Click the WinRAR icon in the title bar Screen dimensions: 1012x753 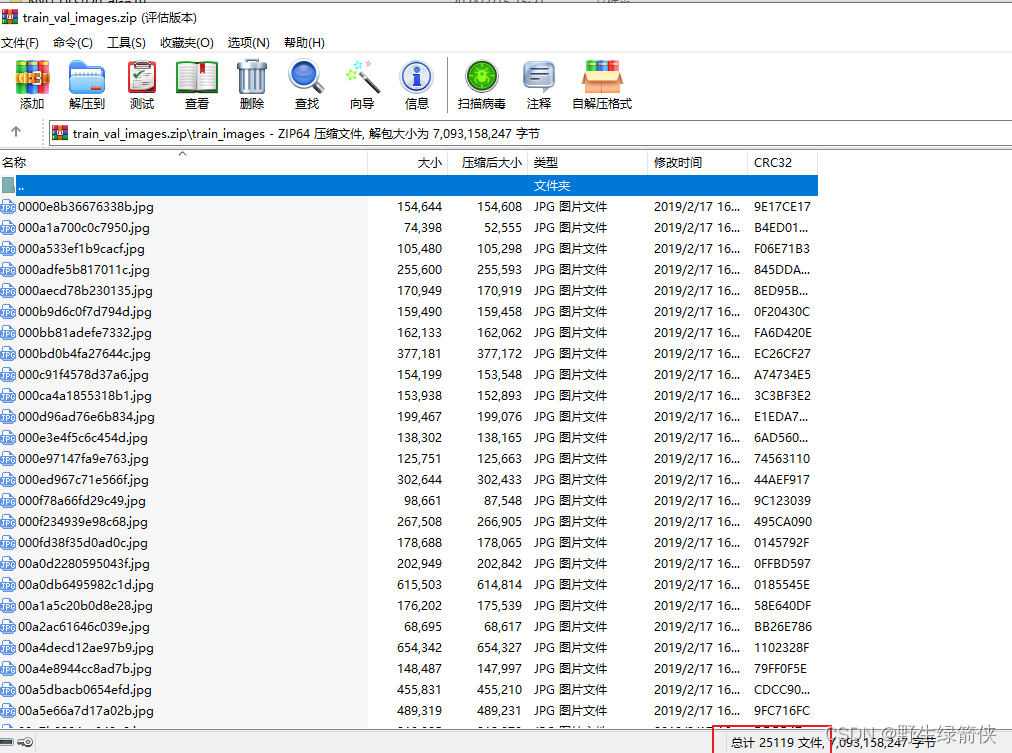pos(10,16)
